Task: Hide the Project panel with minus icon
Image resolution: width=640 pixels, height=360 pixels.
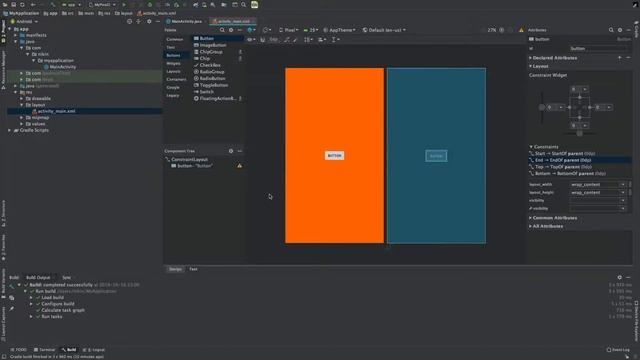Action: (158, 21)
